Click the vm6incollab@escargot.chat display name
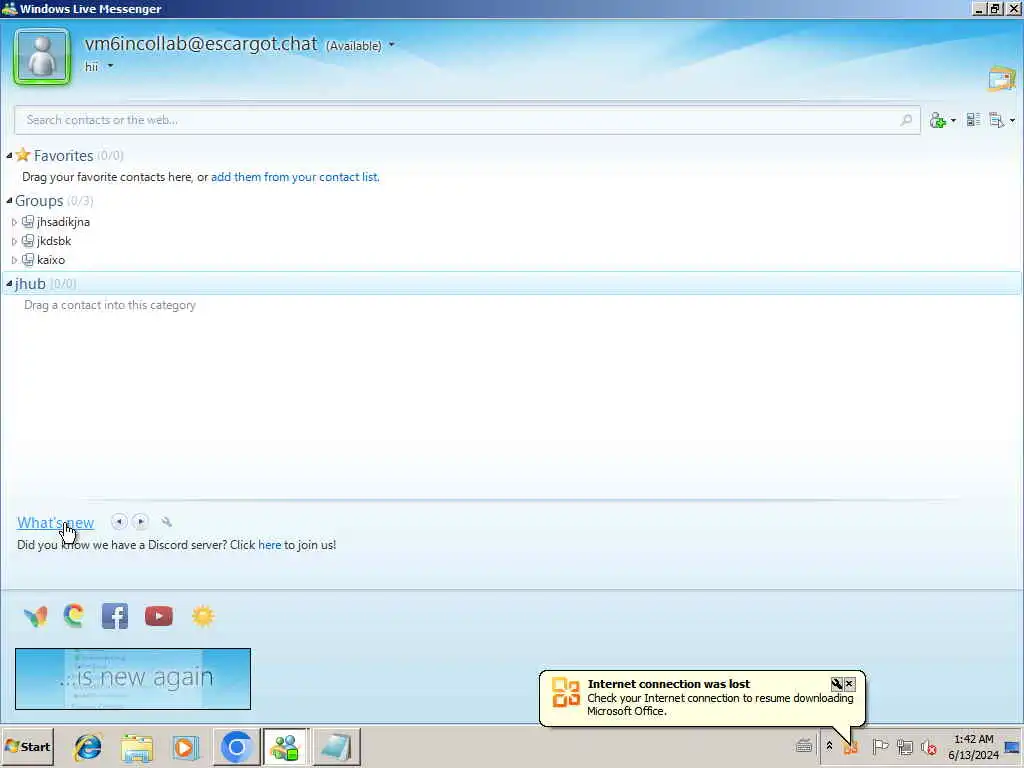Viewport: 1024px width, 768px height. point(201,44)
